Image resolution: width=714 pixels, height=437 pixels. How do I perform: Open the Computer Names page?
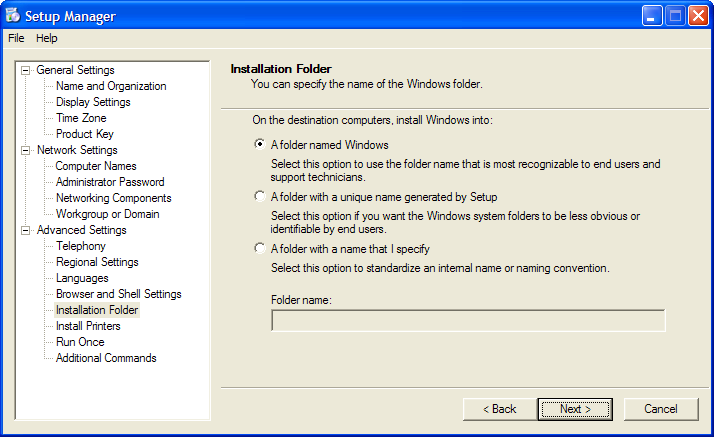click(x=96, y=166)
